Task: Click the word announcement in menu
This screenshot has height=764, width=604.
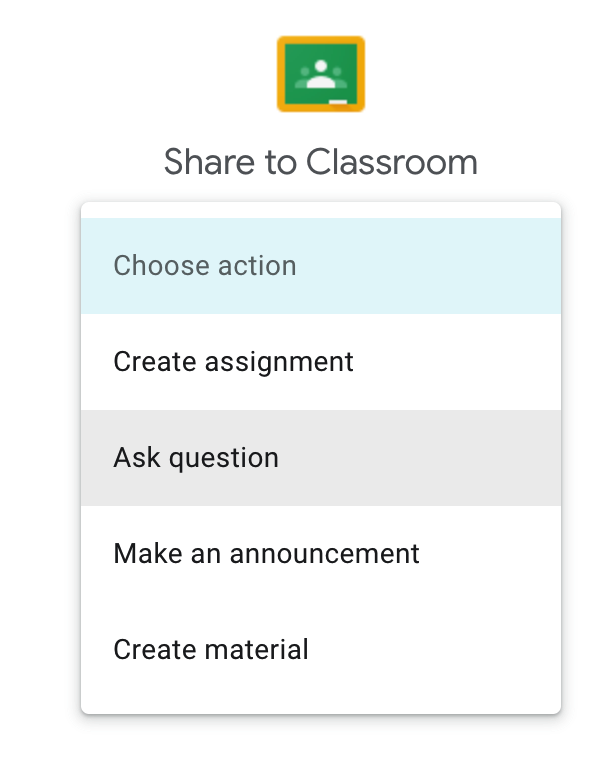Action: click(x=324, y=554)
